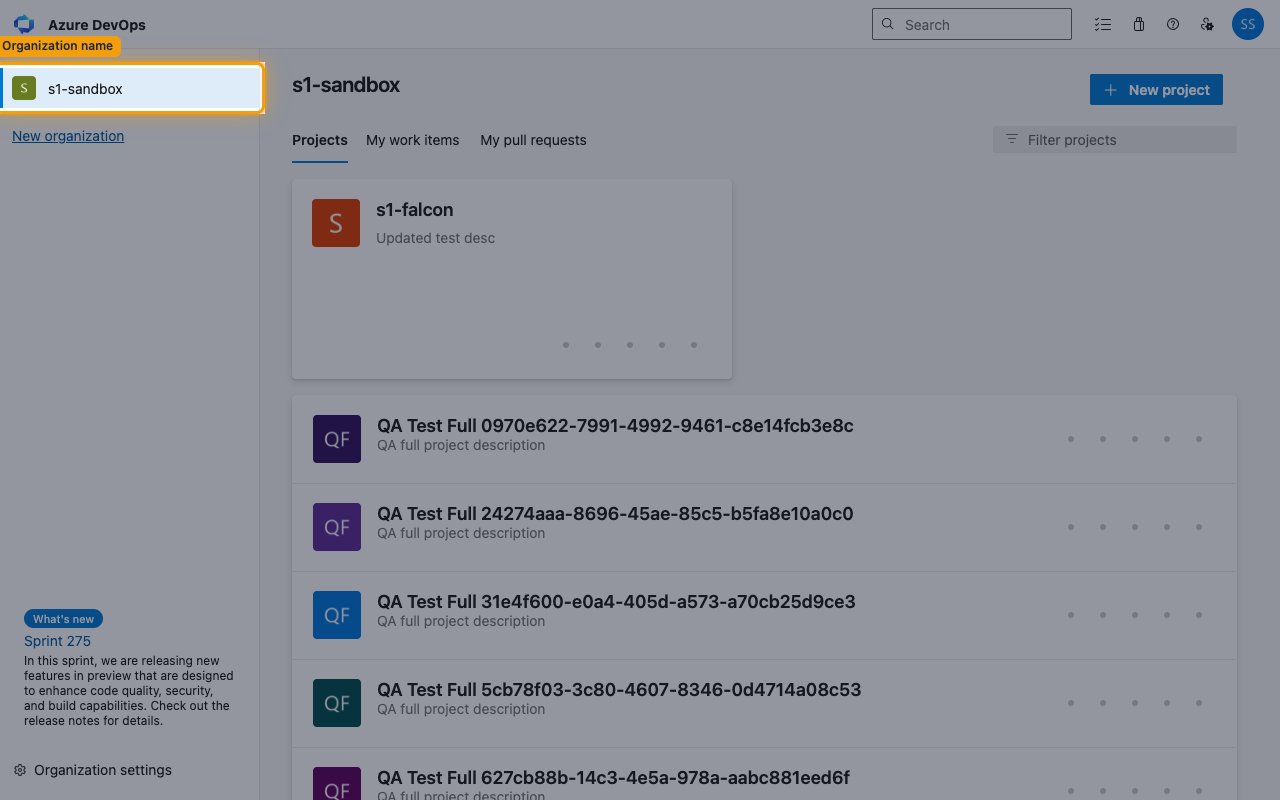Switch to the Projects tab
Image resolution: width=1280 pixels, height=800 pixels.
(320, 140)
